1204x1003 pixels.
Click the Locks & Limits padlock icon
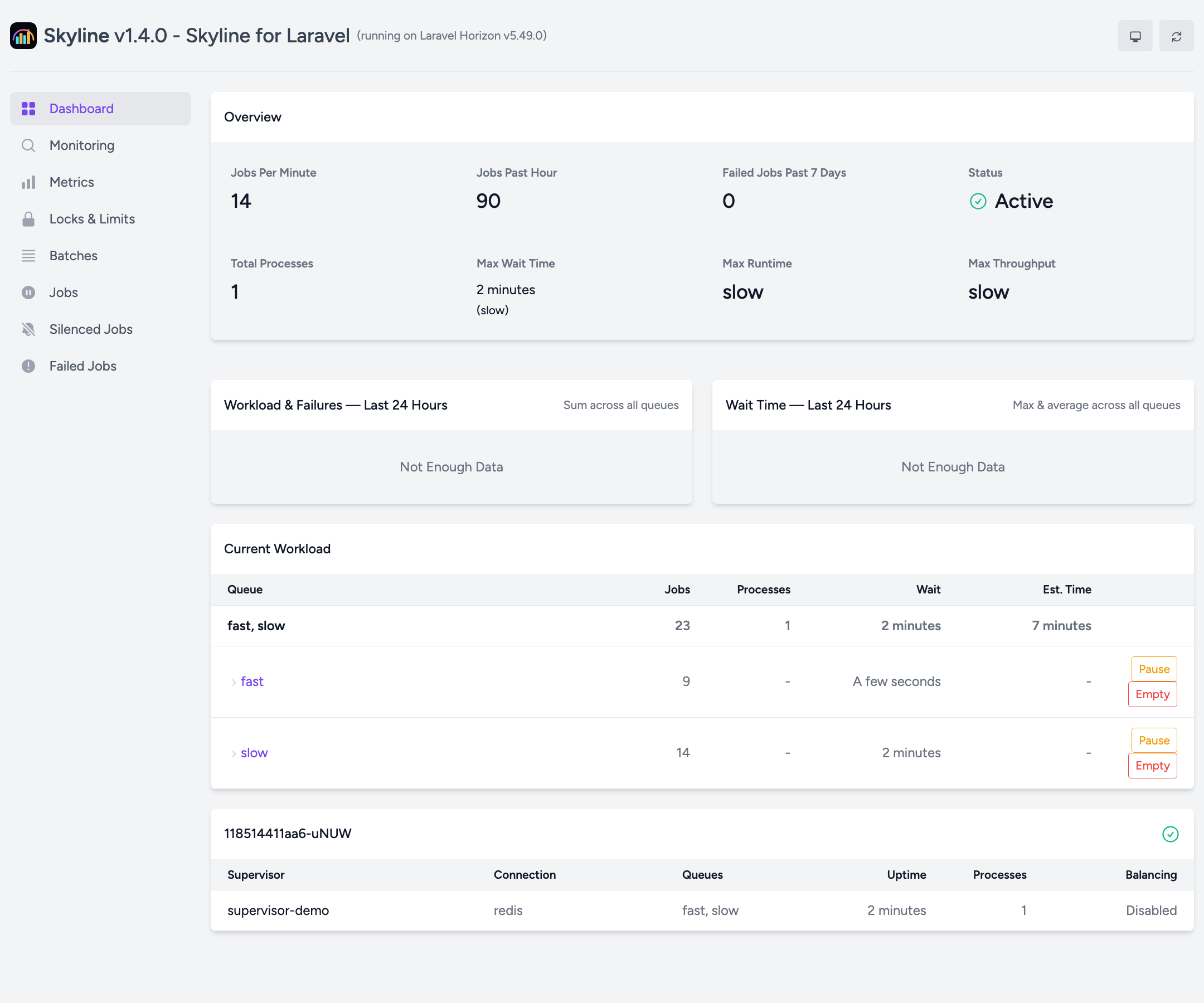click(x=28, y=219)
